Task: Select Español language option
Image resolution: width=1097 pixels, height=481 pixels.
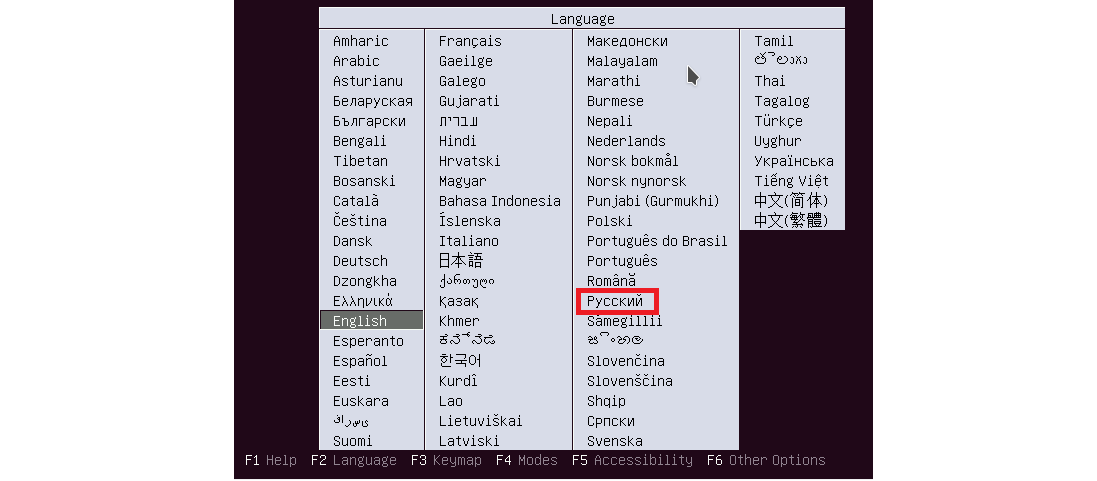Action: pyautogui.click(x=360, y=361)
